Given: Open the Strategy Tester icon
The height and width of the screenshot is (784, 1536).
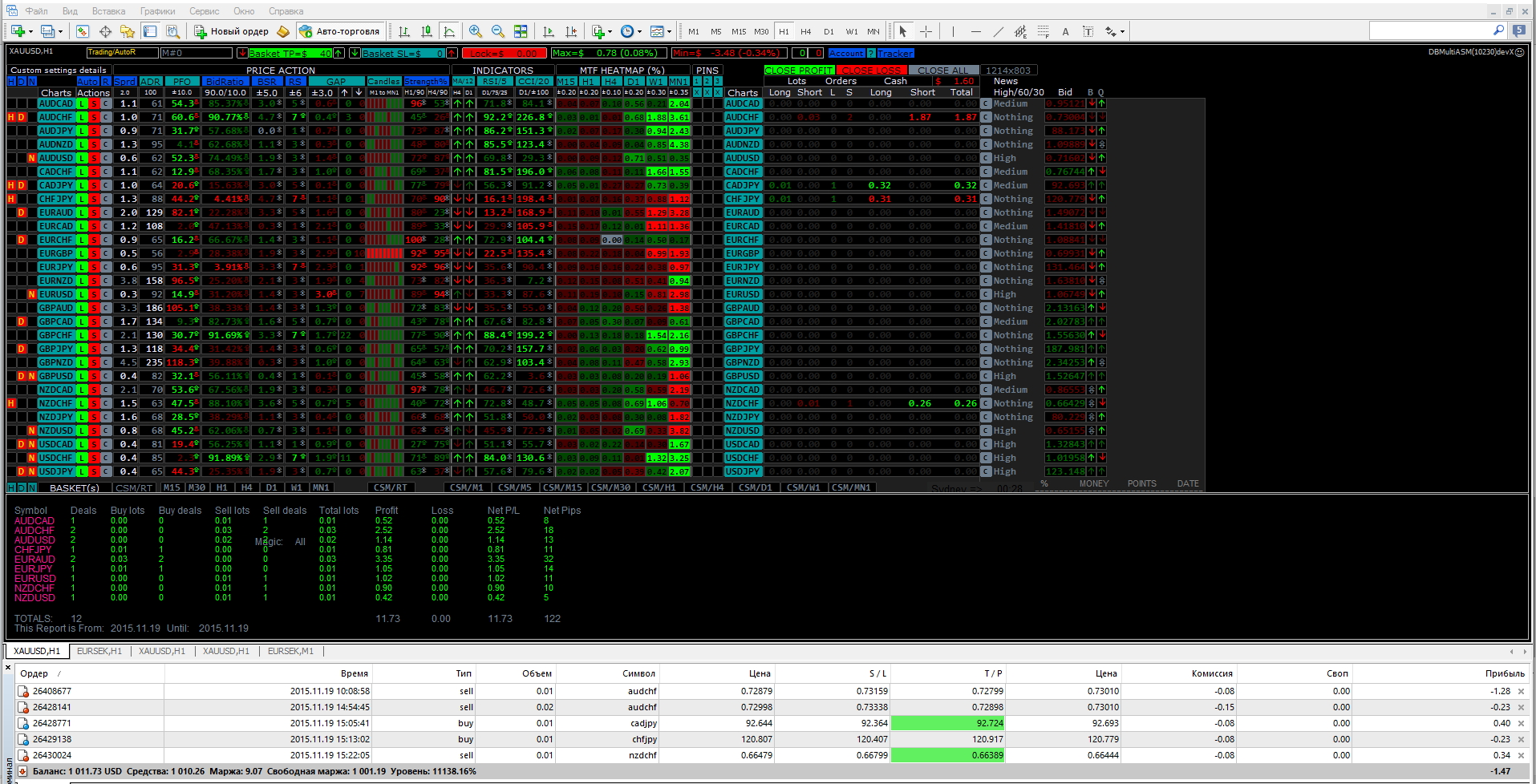Looking at the screenshot, I should tap(172, 31).
